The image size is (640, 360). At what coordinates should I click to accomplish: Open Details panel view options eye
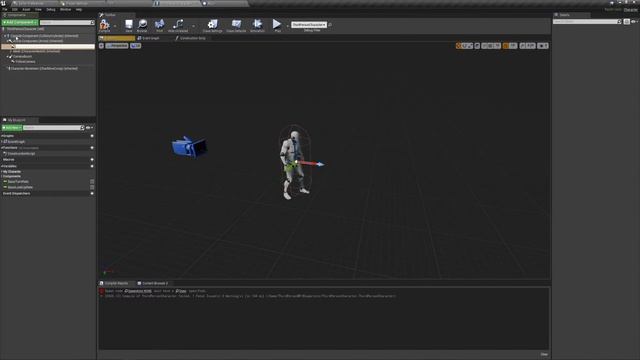[634, 22]
